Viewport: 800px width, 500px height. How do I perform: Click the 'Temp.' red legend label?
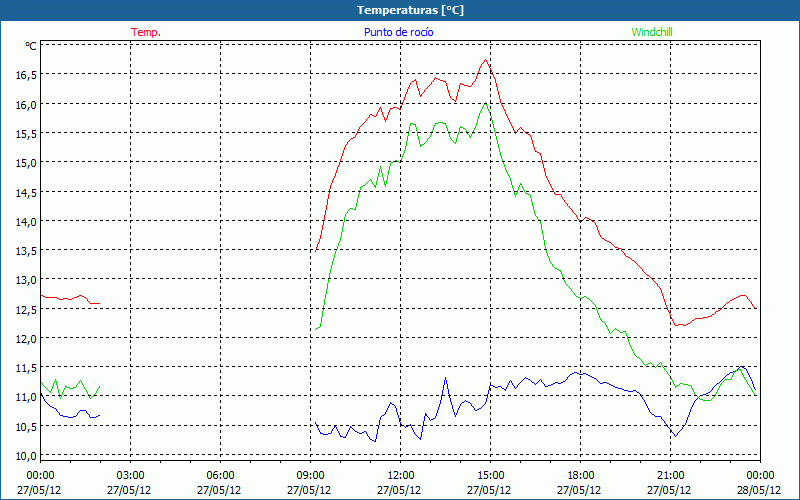coord(146,32)
